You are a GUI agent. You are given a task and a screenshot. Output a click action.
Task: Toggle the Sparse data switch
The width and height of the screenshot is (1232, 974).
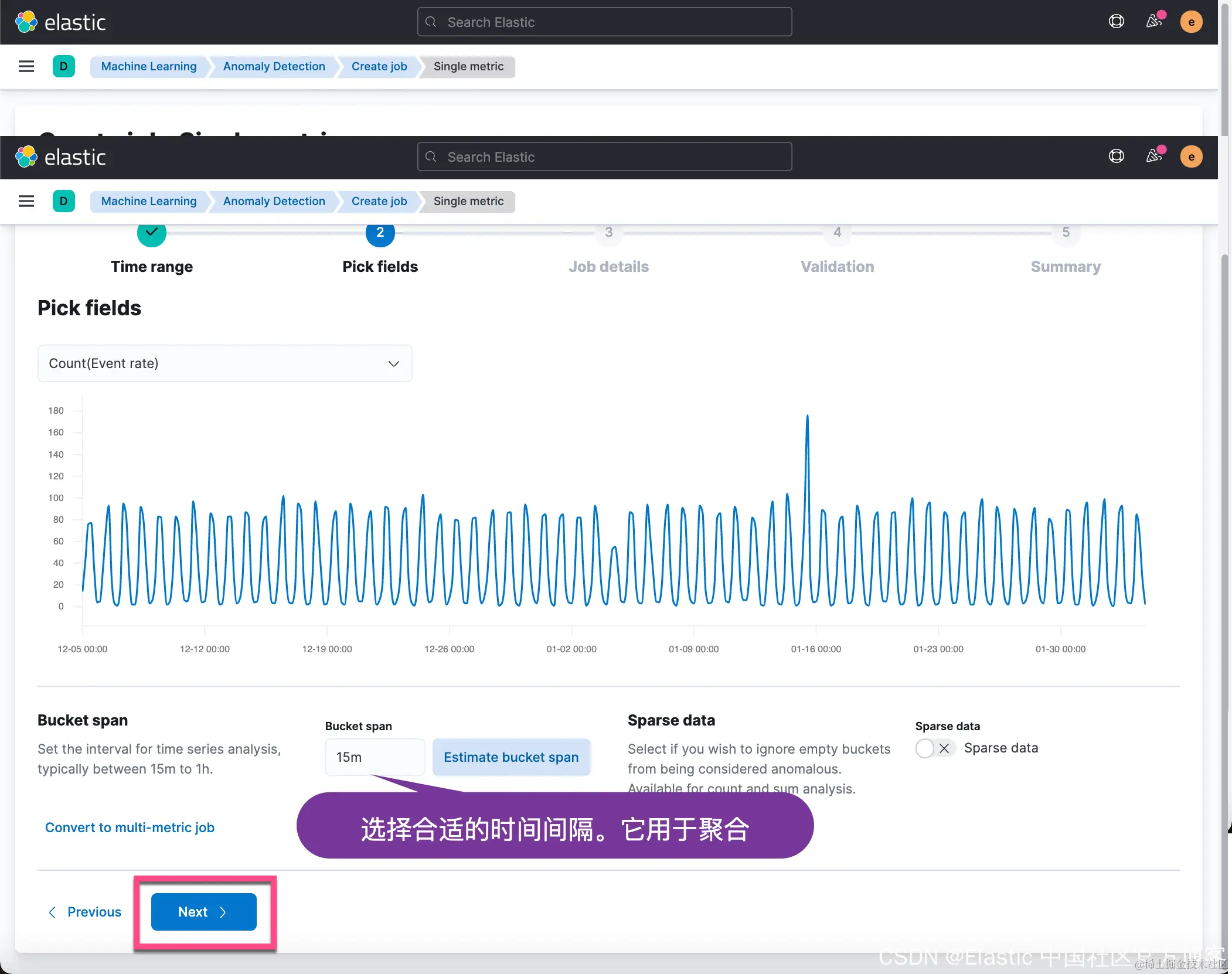click(x=935, y=748)
